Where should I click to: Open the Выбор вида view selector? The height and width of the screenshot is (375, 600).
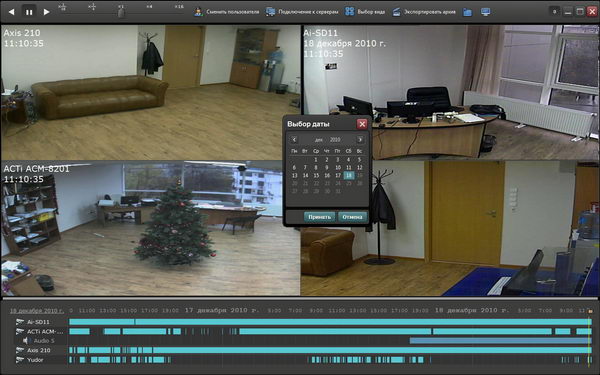coord(349,12)
